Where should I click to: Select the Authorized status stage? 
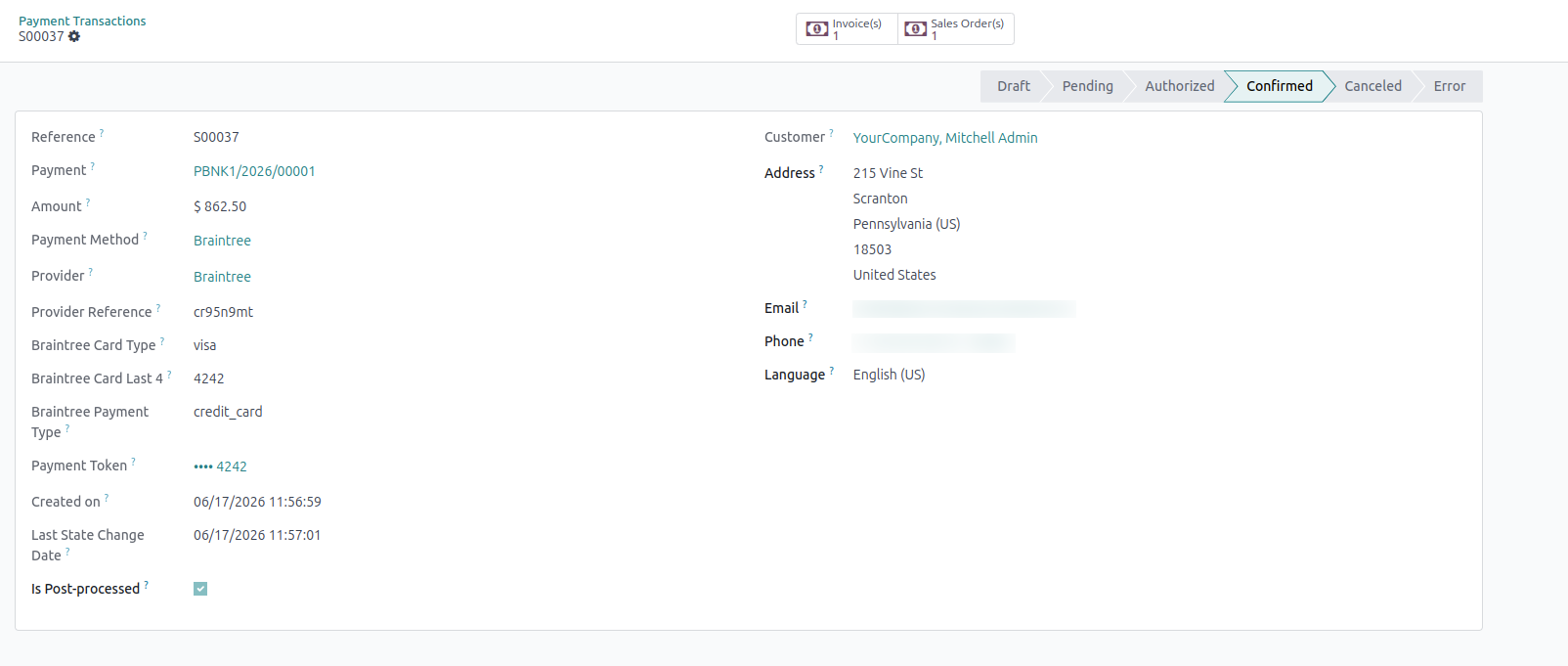click(1179, 86)
